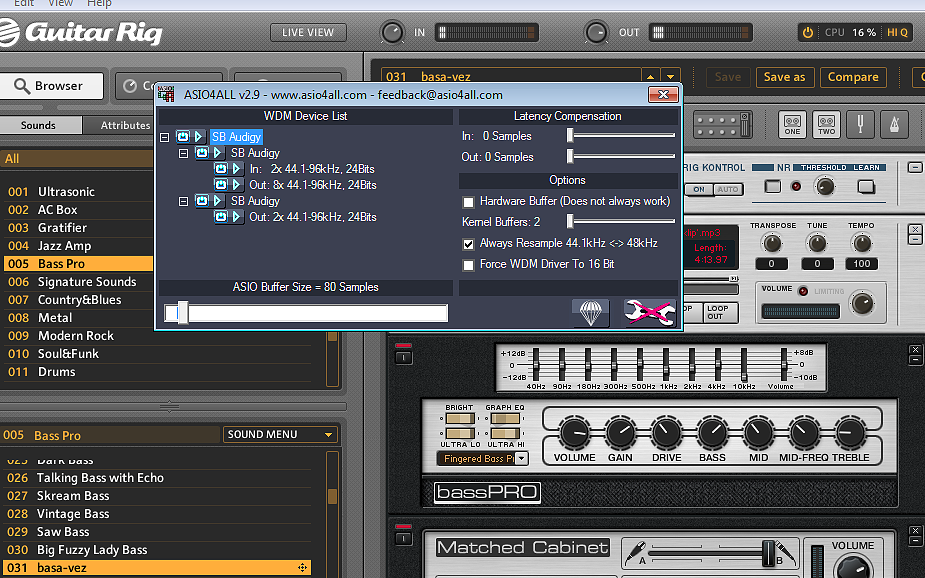Select preset 027 Skream Bass
This screenshot has height=578, width=925.
[x=156, y=496]
